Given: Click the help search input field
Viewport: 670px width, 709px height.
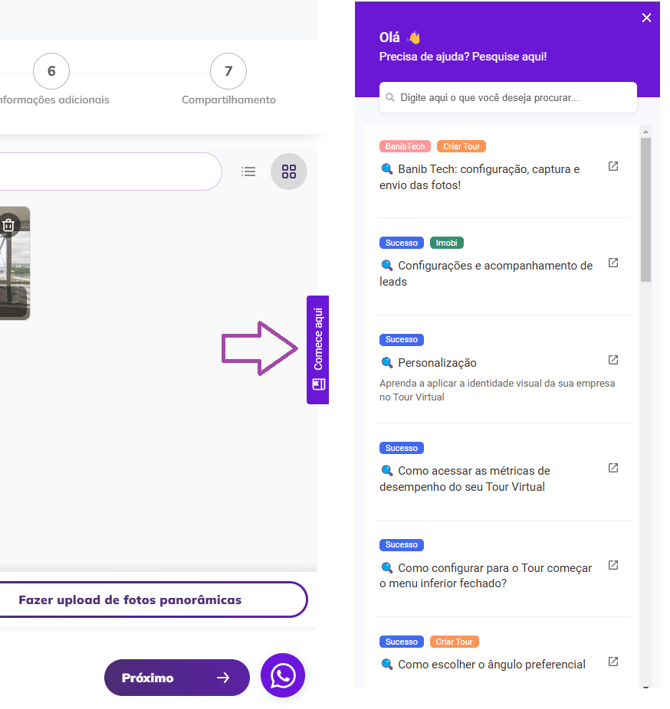Looking at the screenshot, I should pyautogui.click(x=508, y=98).
